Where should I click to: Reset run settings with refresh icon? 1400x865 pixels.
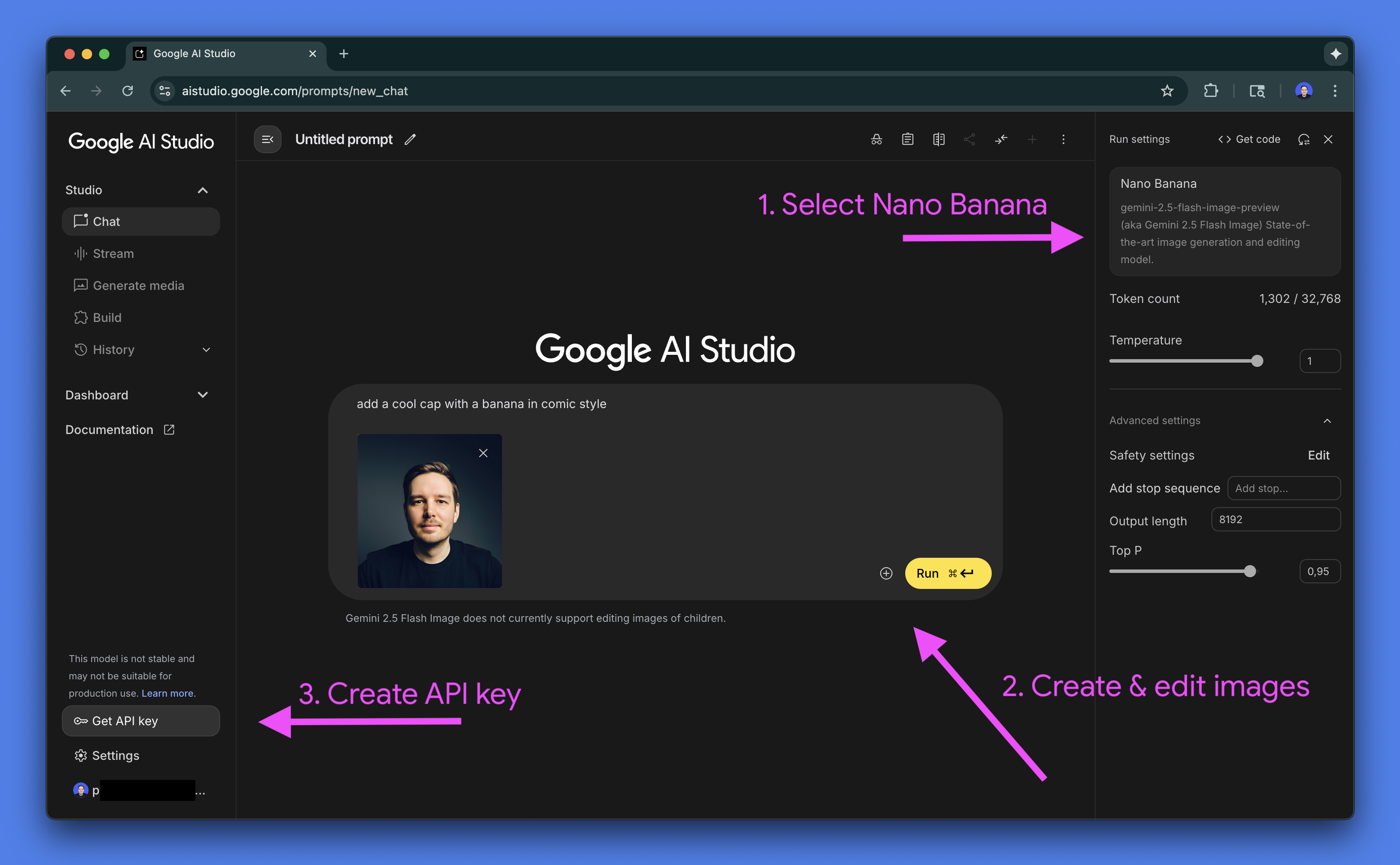1304,140
